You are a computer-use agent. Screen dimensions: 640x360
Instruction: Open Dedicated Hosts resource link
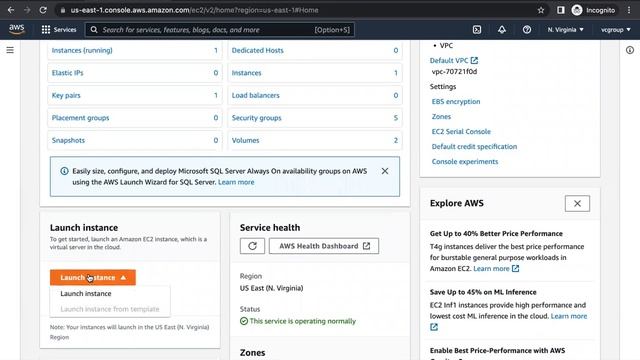click(258, 50)
